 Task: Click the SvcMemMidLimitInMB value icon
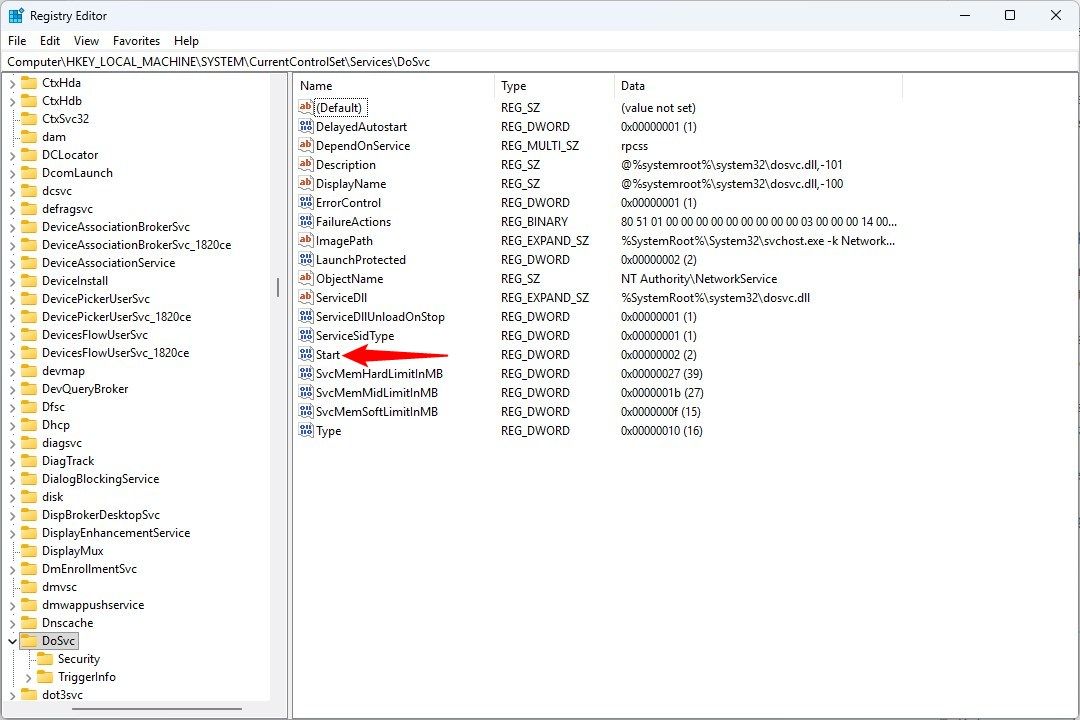click(x=306, y=392)
